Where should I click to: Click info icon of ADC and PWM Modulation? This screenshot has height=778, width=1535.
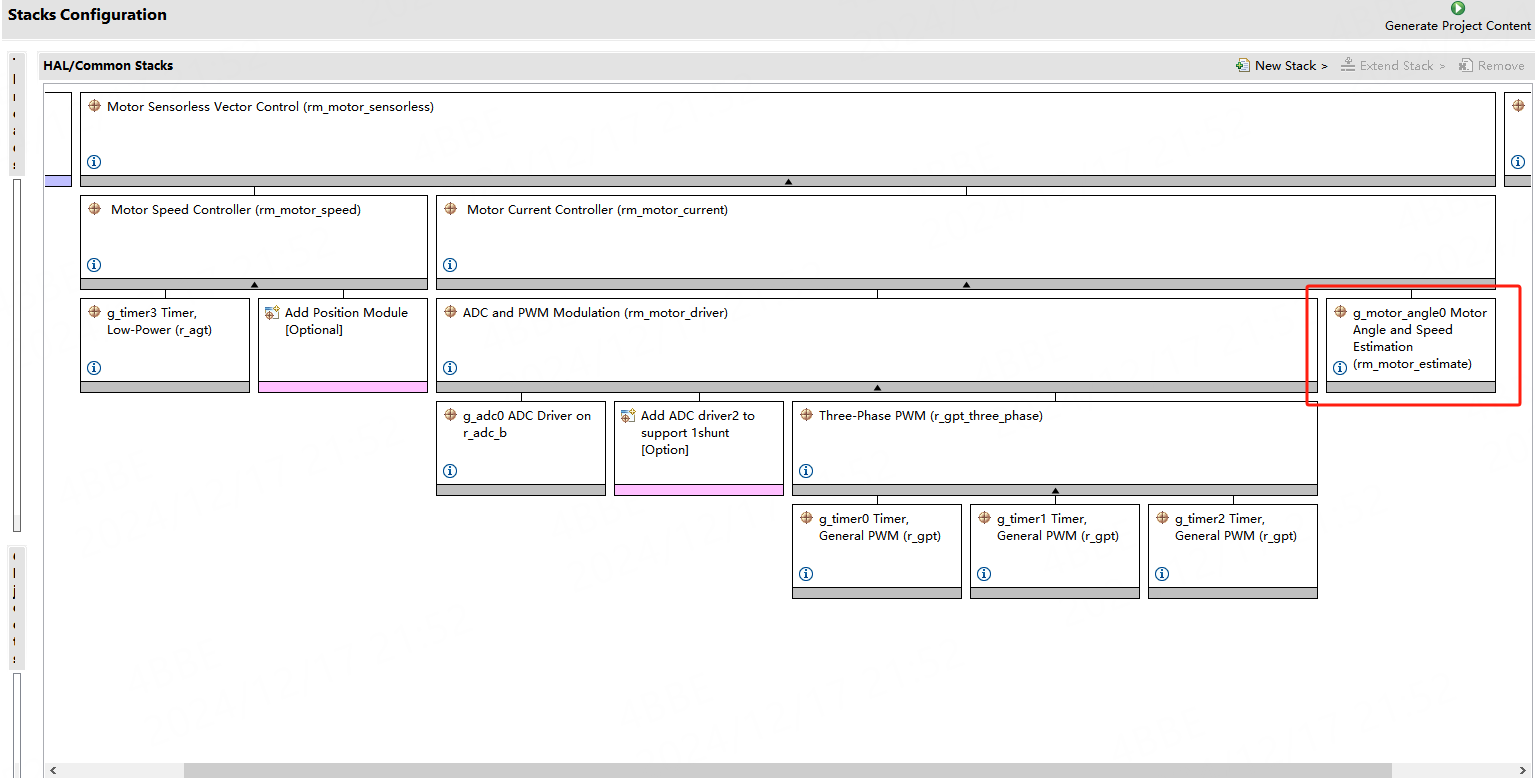point(450,368)
